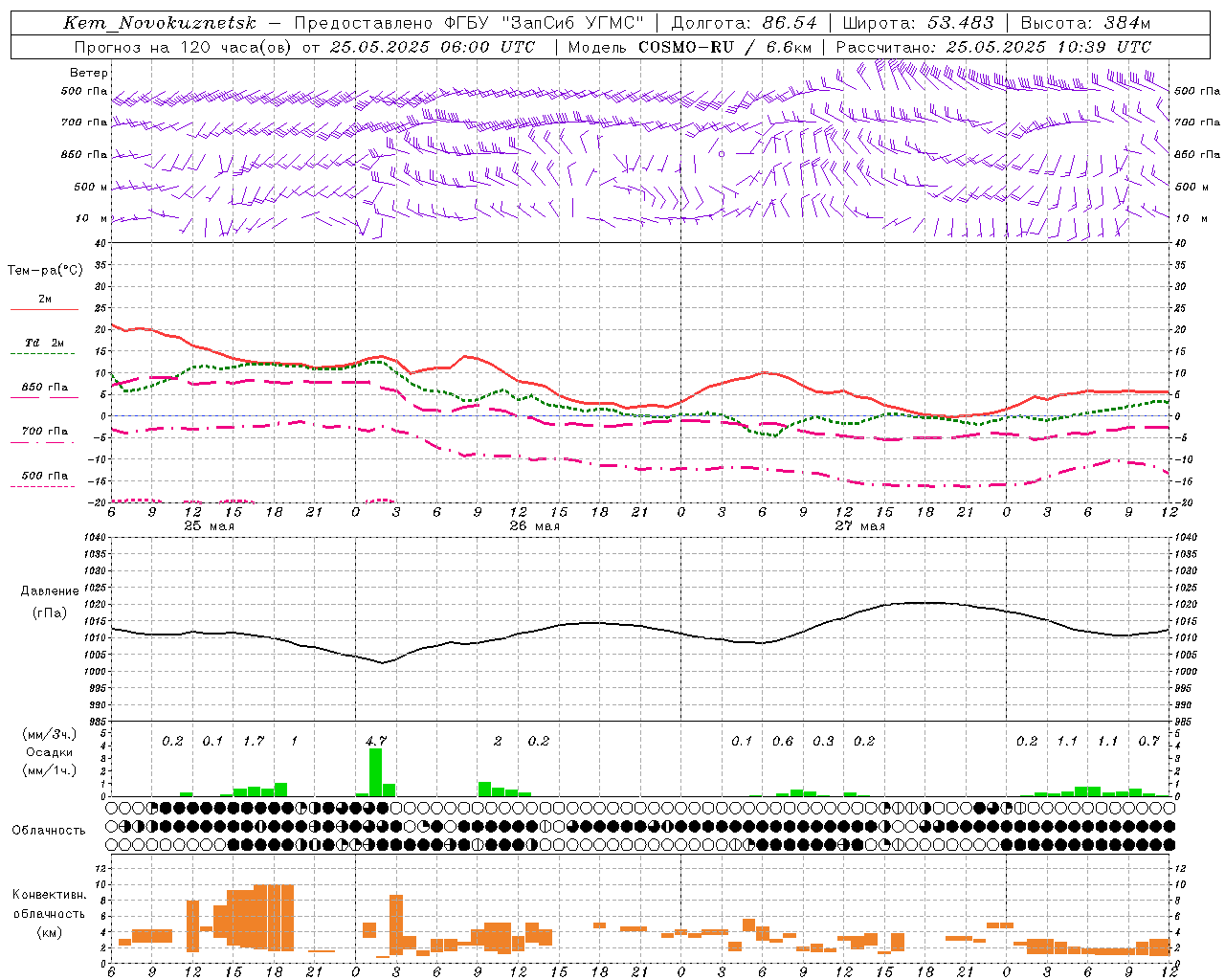Click the provider text ФГБУ "ЗапСиб УГМС"

click(x=545, y=23)
